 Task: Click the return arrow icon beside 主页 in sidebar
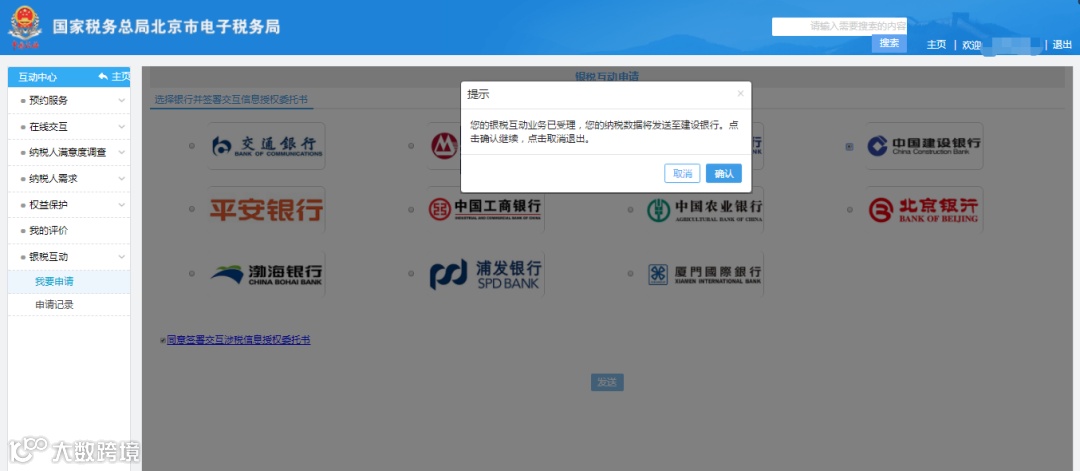(x=103, y=76)
